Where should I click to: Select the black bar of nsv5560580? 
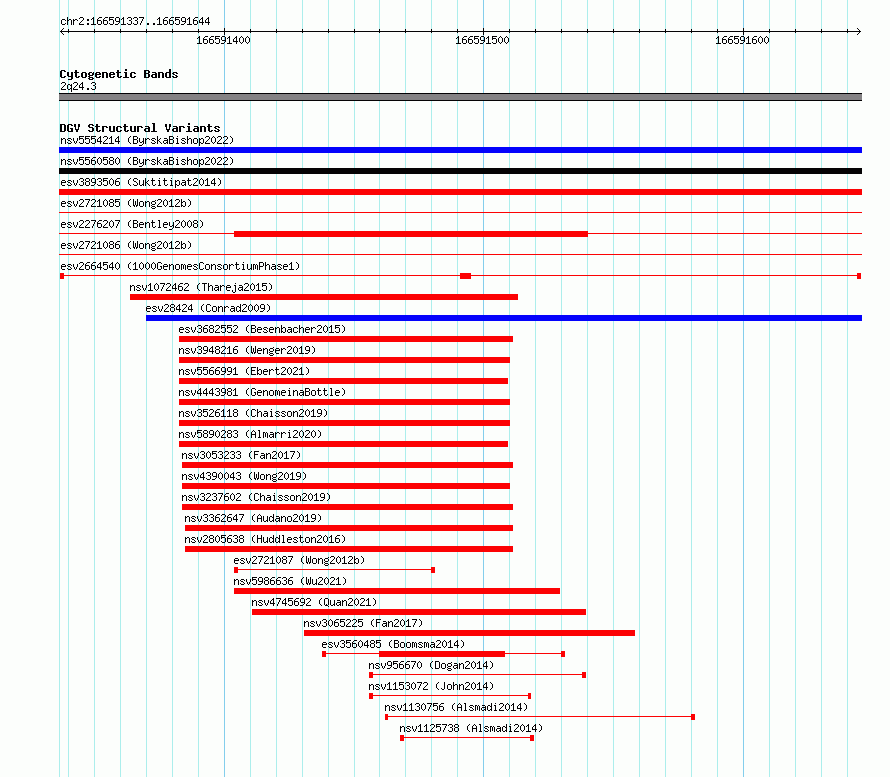(460, 171)
